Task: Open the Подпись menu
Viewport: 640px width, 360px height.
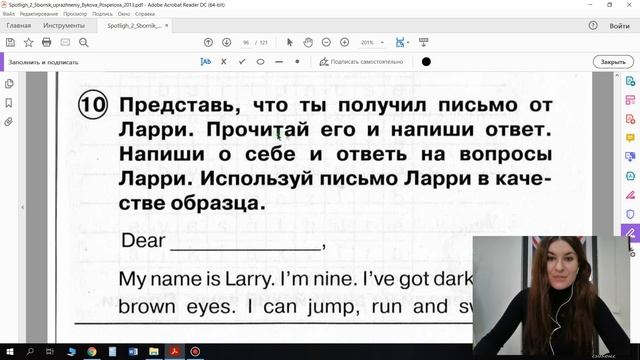Action: point(102,14)
